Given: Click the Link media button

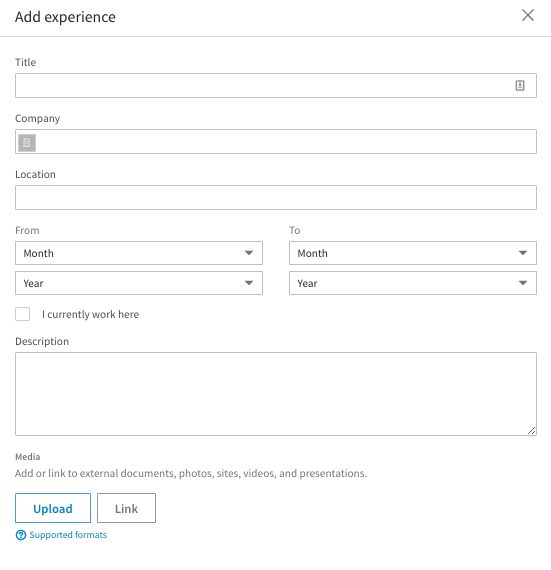Looking at the screenshot, I should tap(126, 508).
